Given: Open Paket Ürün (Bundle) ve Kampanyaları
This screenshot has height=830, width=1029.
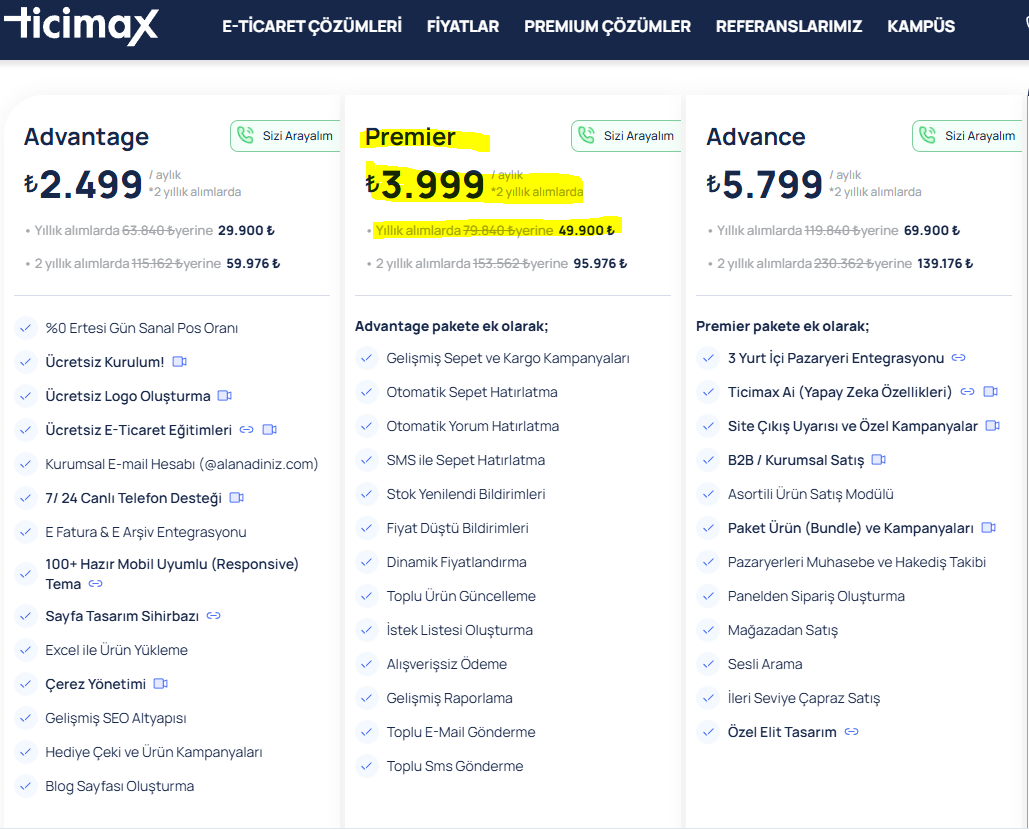Looking at the screenshot, I should point(850,528).
